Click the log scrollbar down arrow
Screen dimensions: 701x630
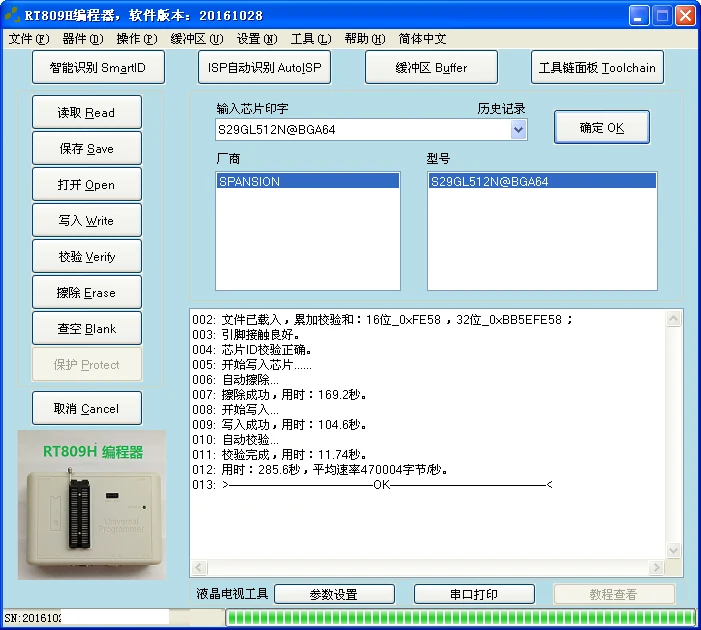point(673,550)
